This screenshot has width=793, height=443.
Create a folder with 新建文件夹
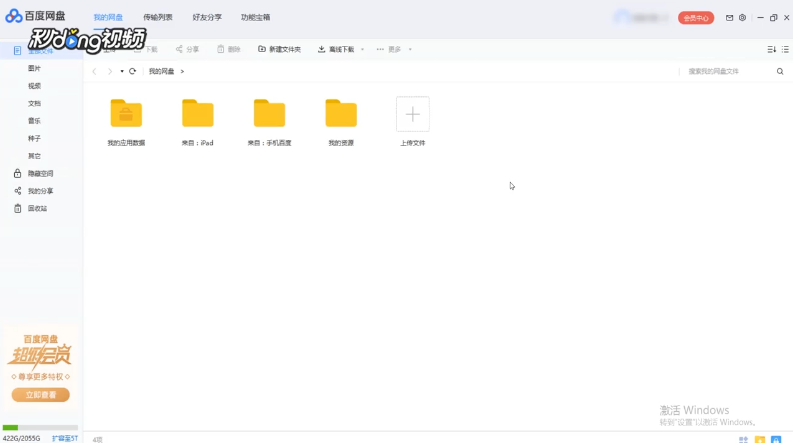pyautogui.click(x=279, y=49)
